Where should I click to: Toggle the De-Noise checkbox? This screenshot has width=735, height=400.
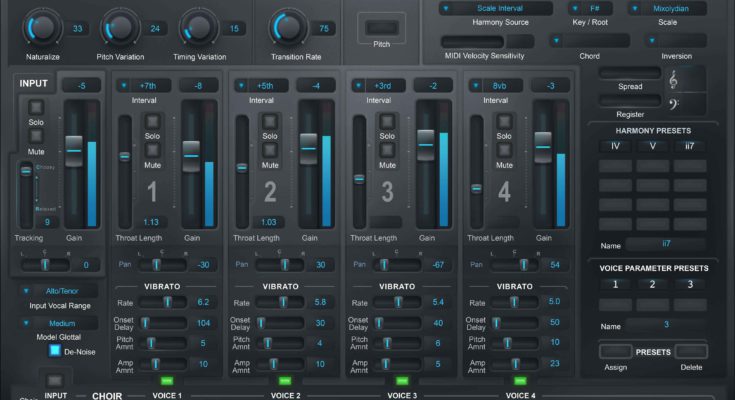[55, 353]
